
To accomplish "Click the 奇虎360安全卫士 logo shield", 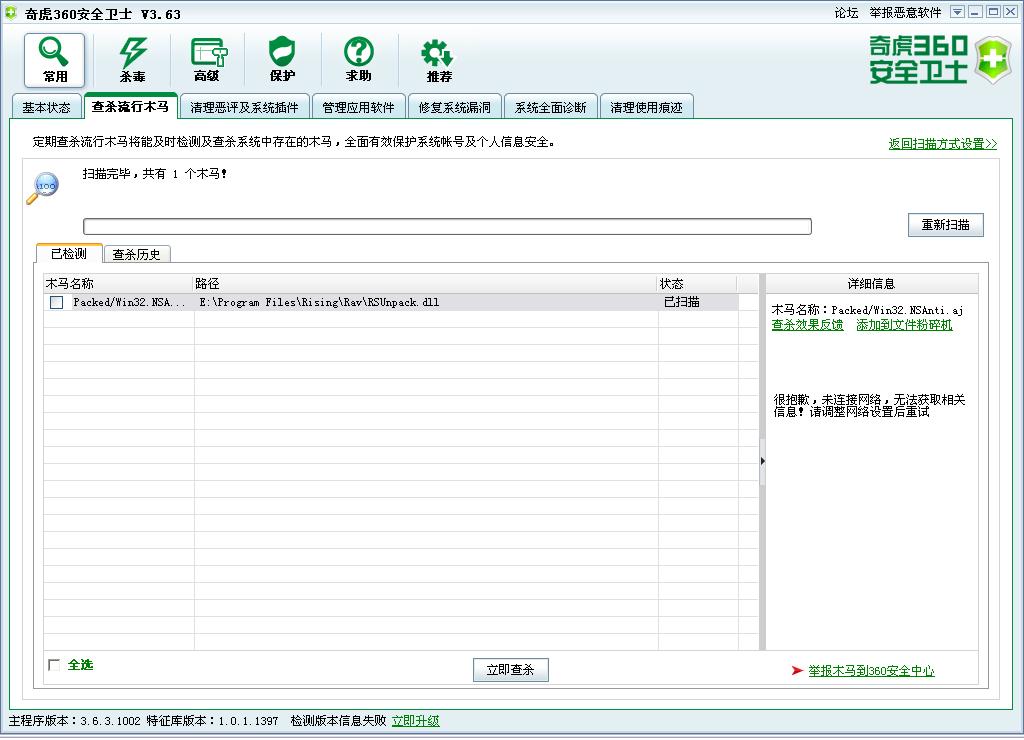I will (x=992, y=59).
